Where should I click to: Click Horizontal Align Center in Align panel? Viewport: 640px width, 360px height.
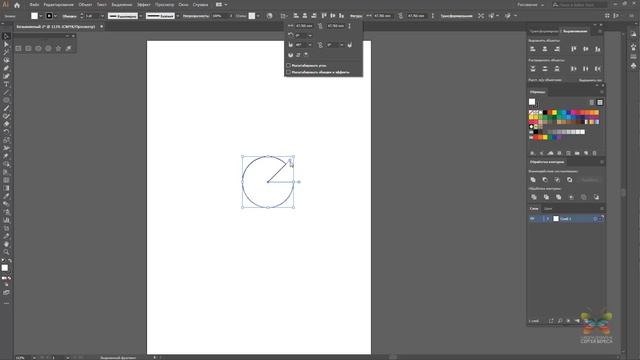click(545, 49)
